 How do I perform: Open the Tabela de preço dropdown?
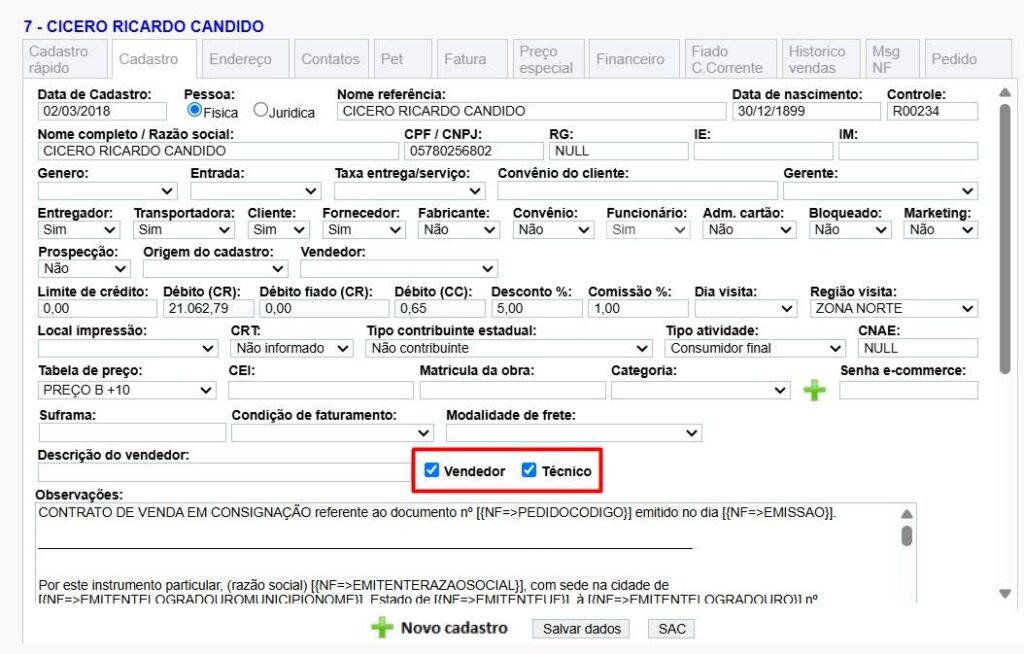pos(127,390)
